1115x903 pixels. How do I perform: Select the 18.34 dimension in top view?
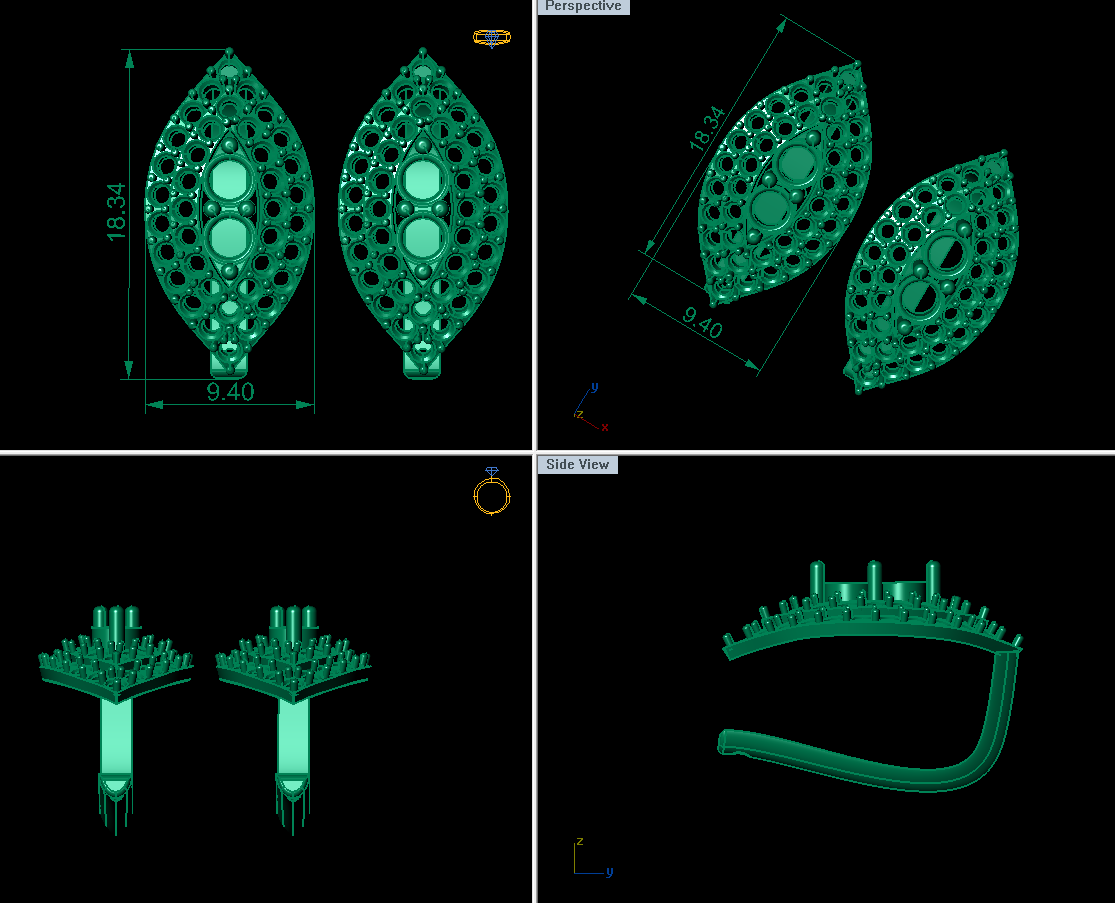[116, 212]
